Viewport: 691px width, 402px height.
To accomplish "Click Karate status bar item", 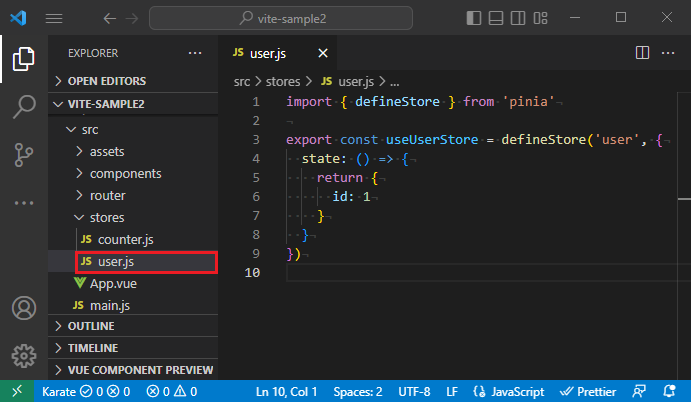I will click(x=86, y=391).
